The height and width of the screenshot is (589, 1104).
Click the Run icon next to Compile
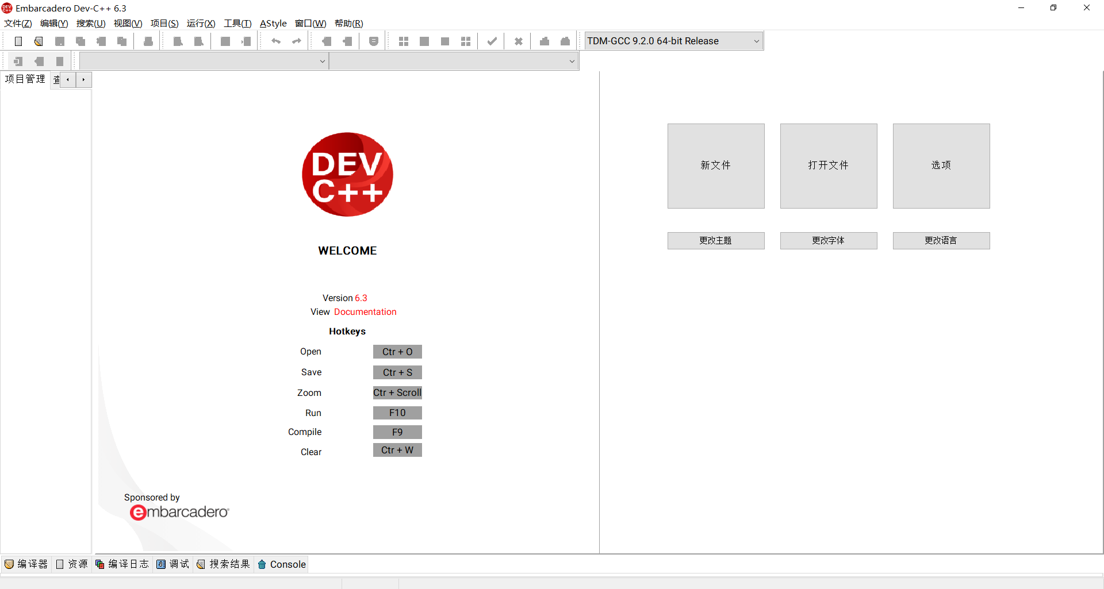pyautogui.click(x=424, y=42)
